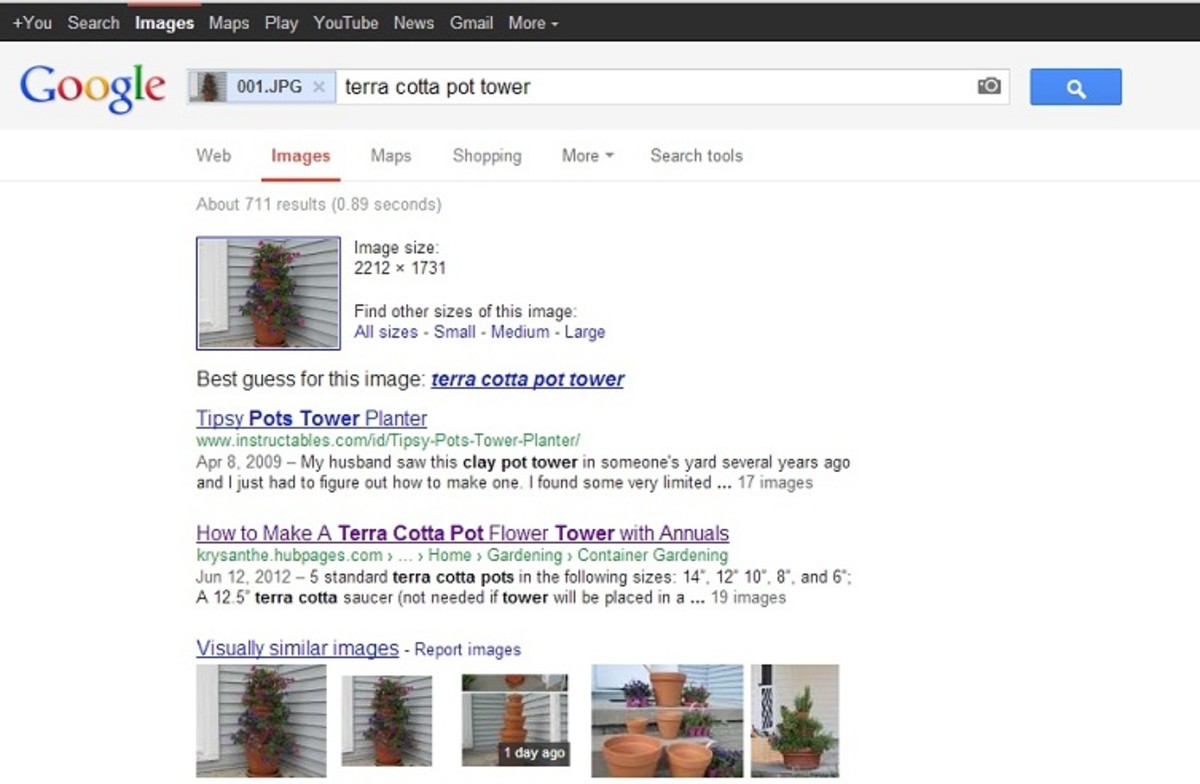Click the uploaded 001.JPG image chip
The width and height of the screenshot is (1200, 784).
coord(262,87)
